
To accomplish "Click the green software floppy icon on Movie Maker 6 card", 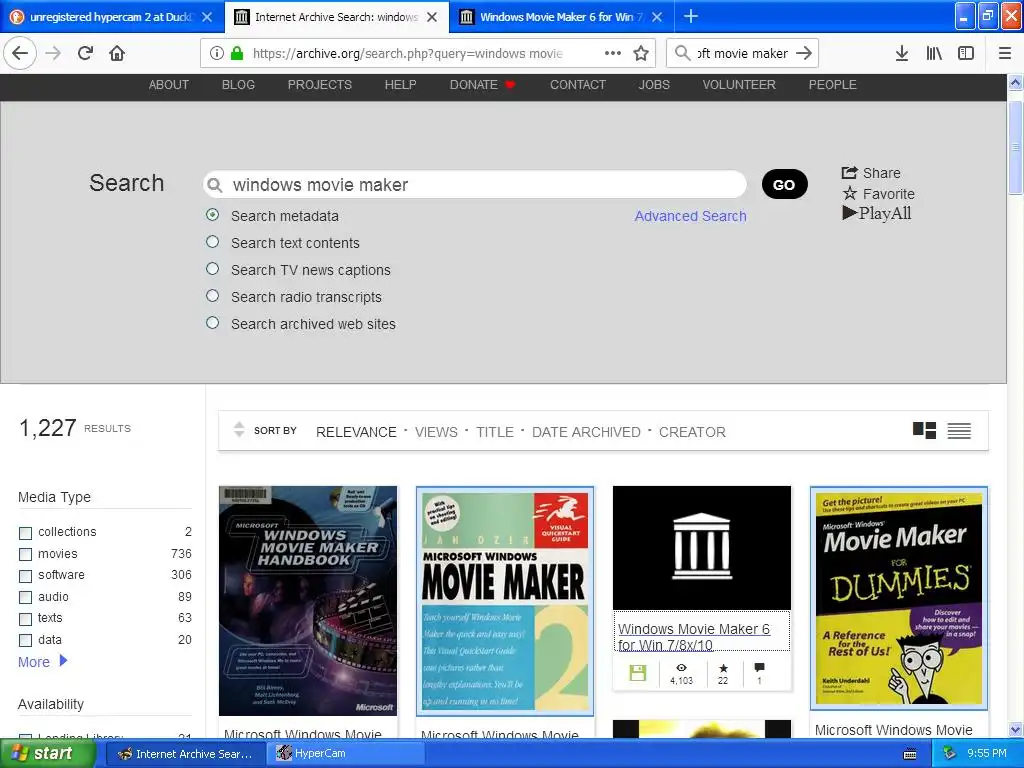I will tap(637, 673).
